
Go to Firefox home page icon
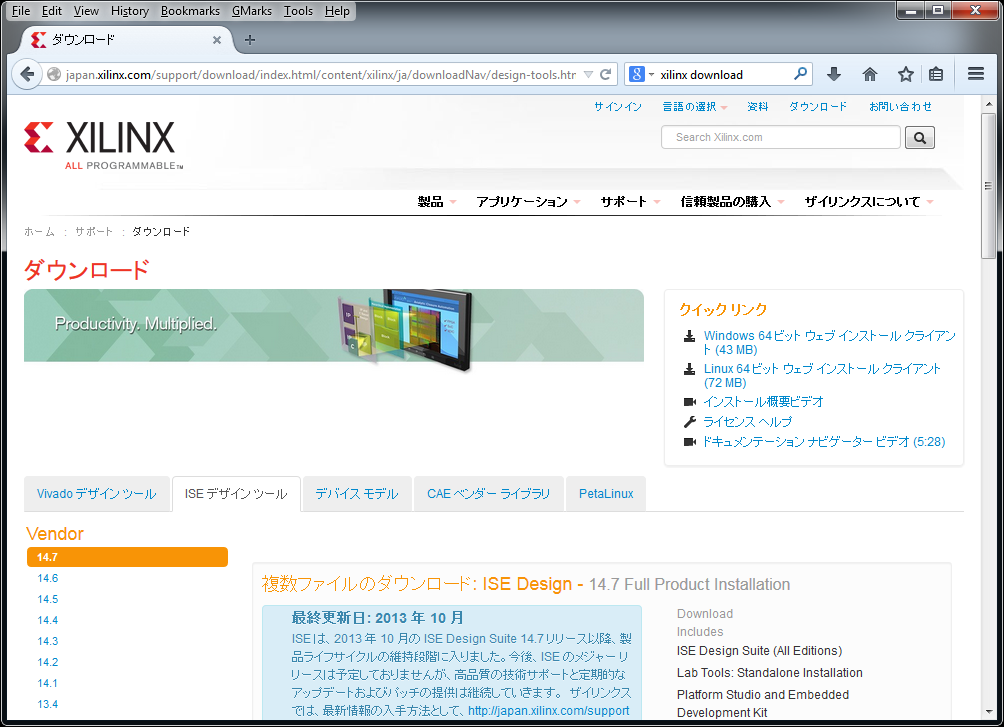(870, 74)
